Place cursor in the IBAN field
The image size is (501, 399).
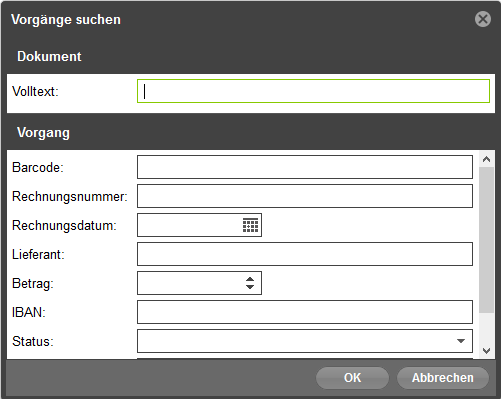[305, 312]
